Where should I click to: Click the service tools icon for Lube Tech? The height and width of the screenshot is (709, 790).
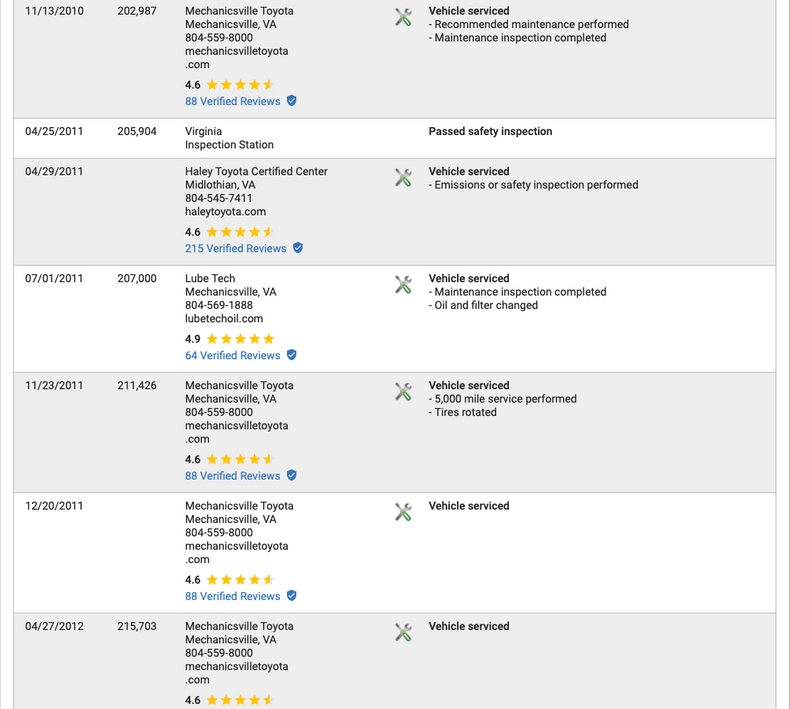pyautogui.click(x=403, y=285)
